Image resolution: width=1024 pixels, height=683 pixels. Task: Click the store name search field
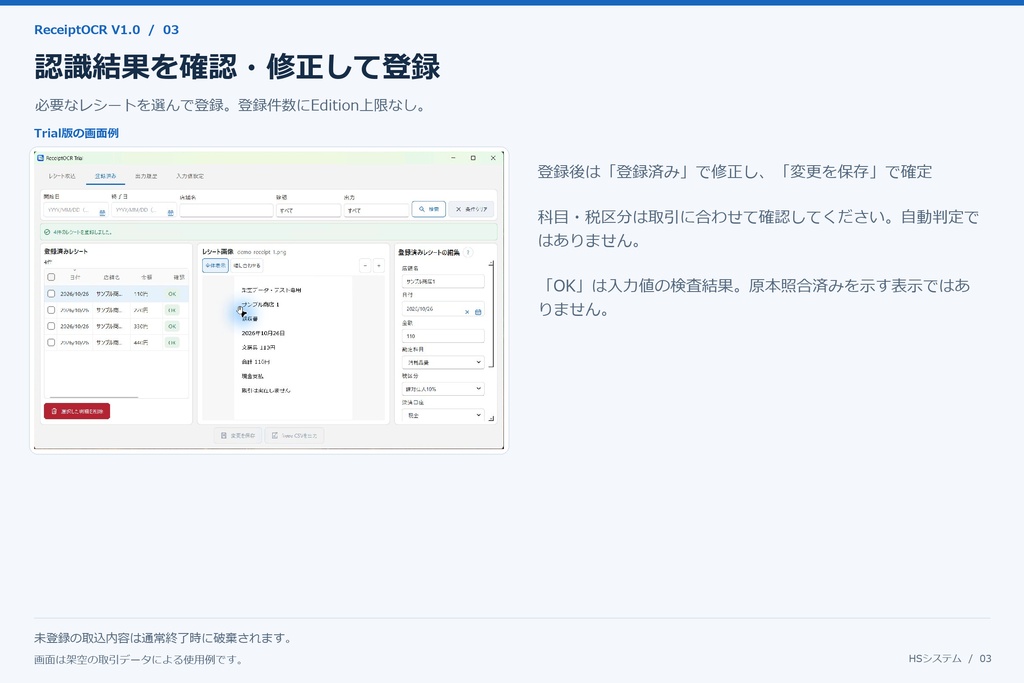tap(226, 210)
